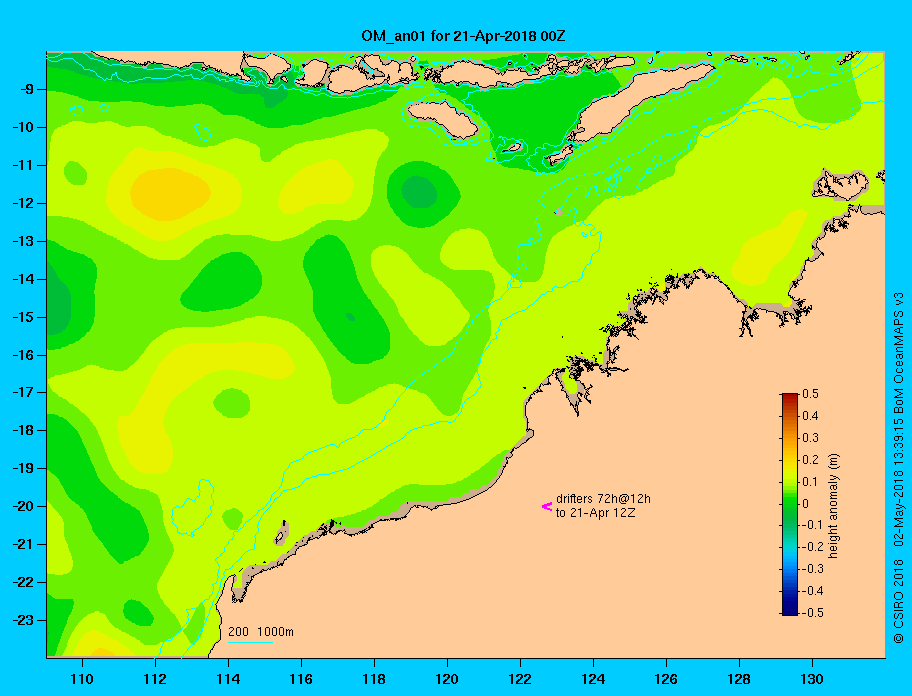This screenshot has height=696, width=912.
Task: Click the -0.5 colorbar tick label
Action: click(x=813, y=613)
